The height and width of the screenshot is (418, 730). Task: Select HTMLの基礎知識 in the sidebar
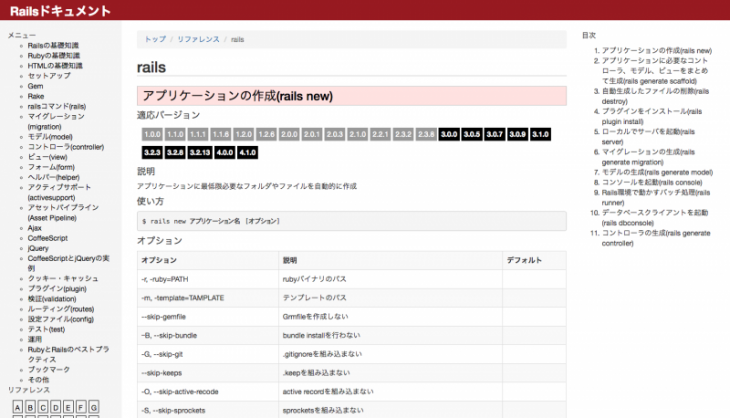click(x=55, y=66)
